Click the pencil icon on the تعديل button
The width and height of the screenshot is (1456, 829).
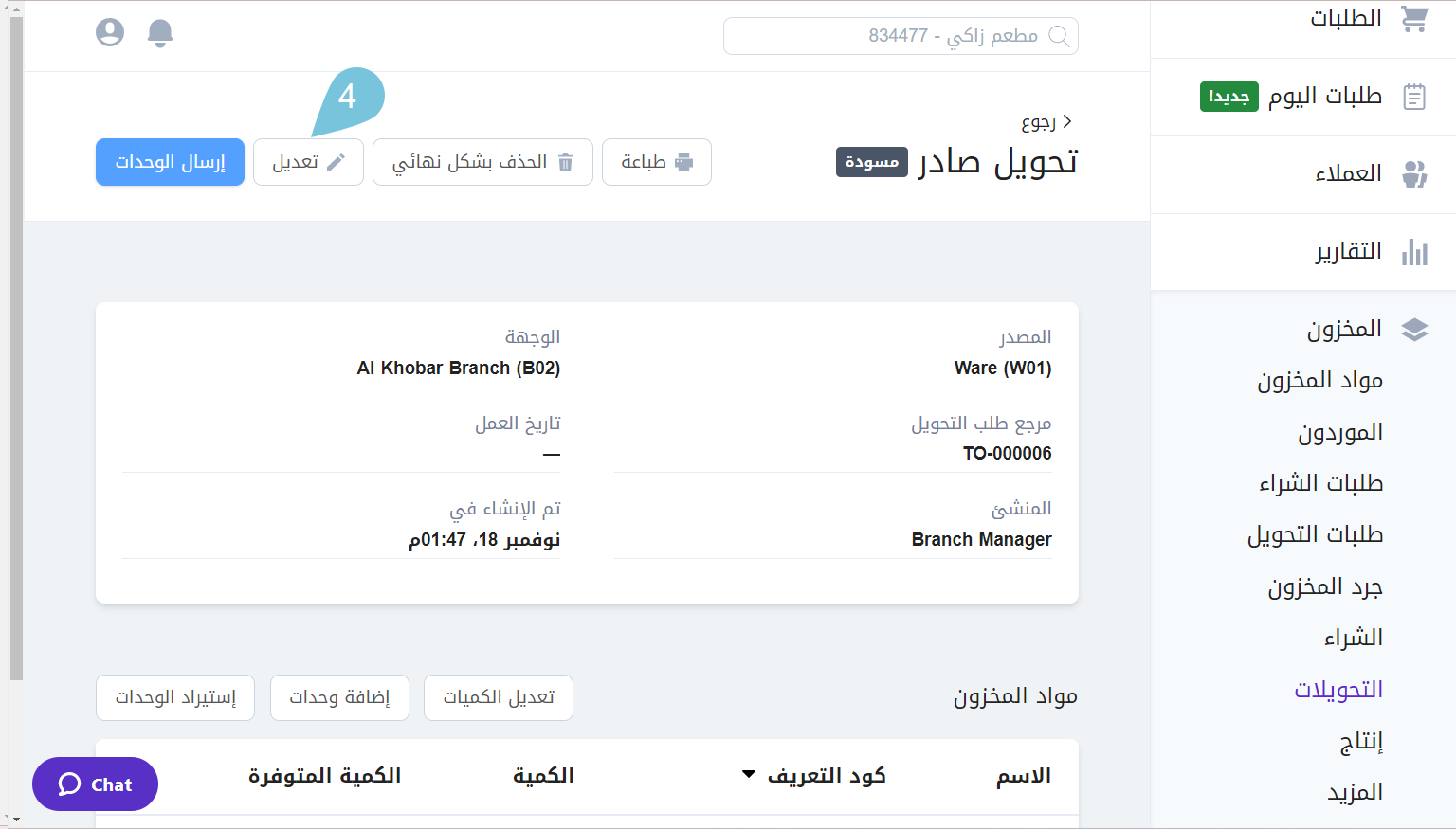[x=337, y=161]
